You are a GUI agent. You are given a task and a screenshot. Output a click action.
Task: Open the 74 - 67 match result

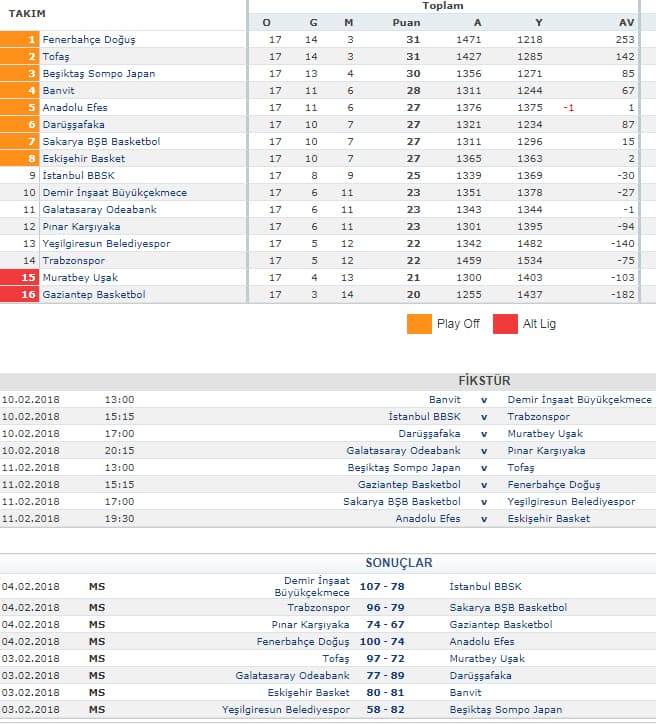385,625
